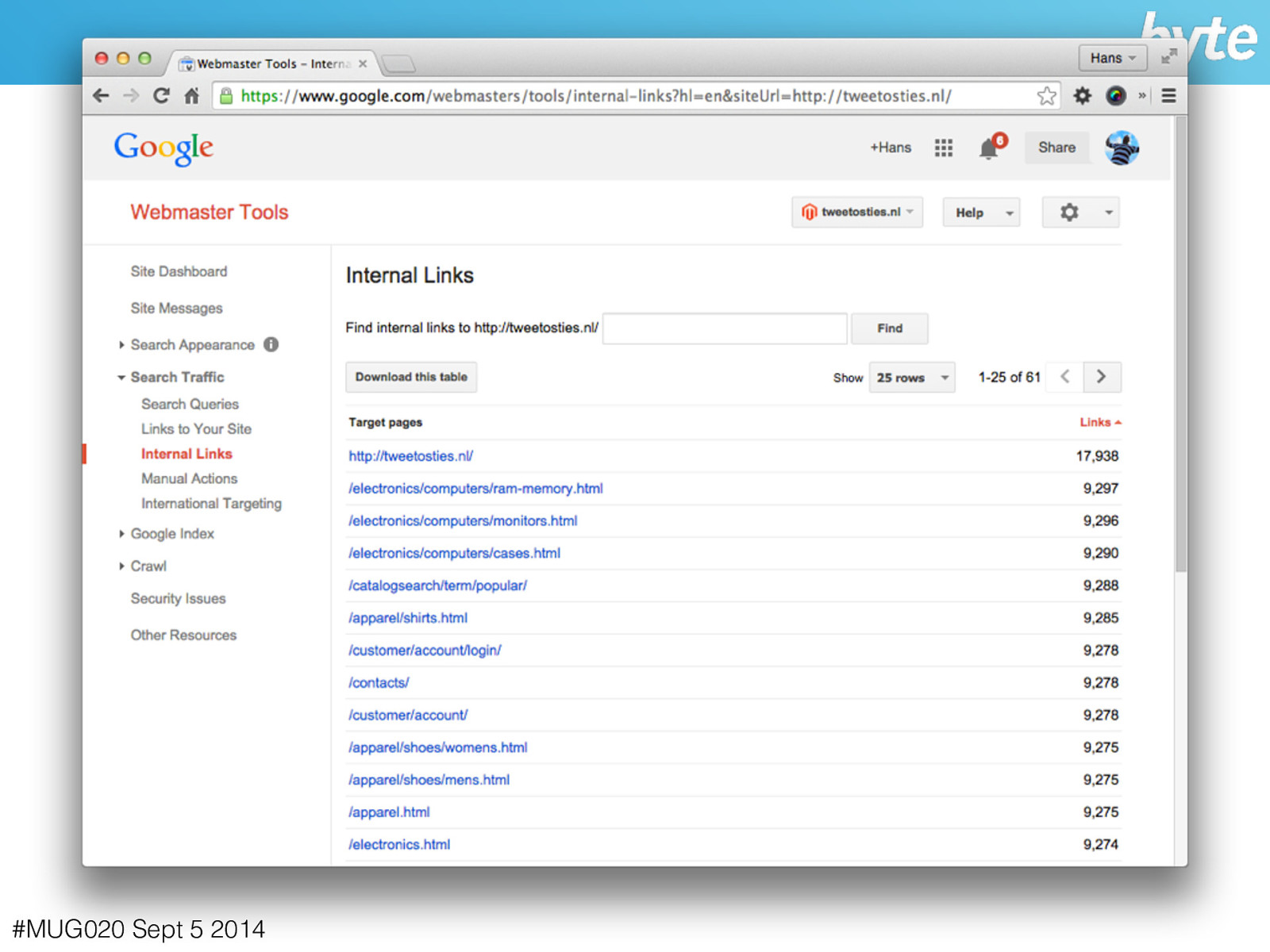Open the settings gear dropdown

point(1080,212)
